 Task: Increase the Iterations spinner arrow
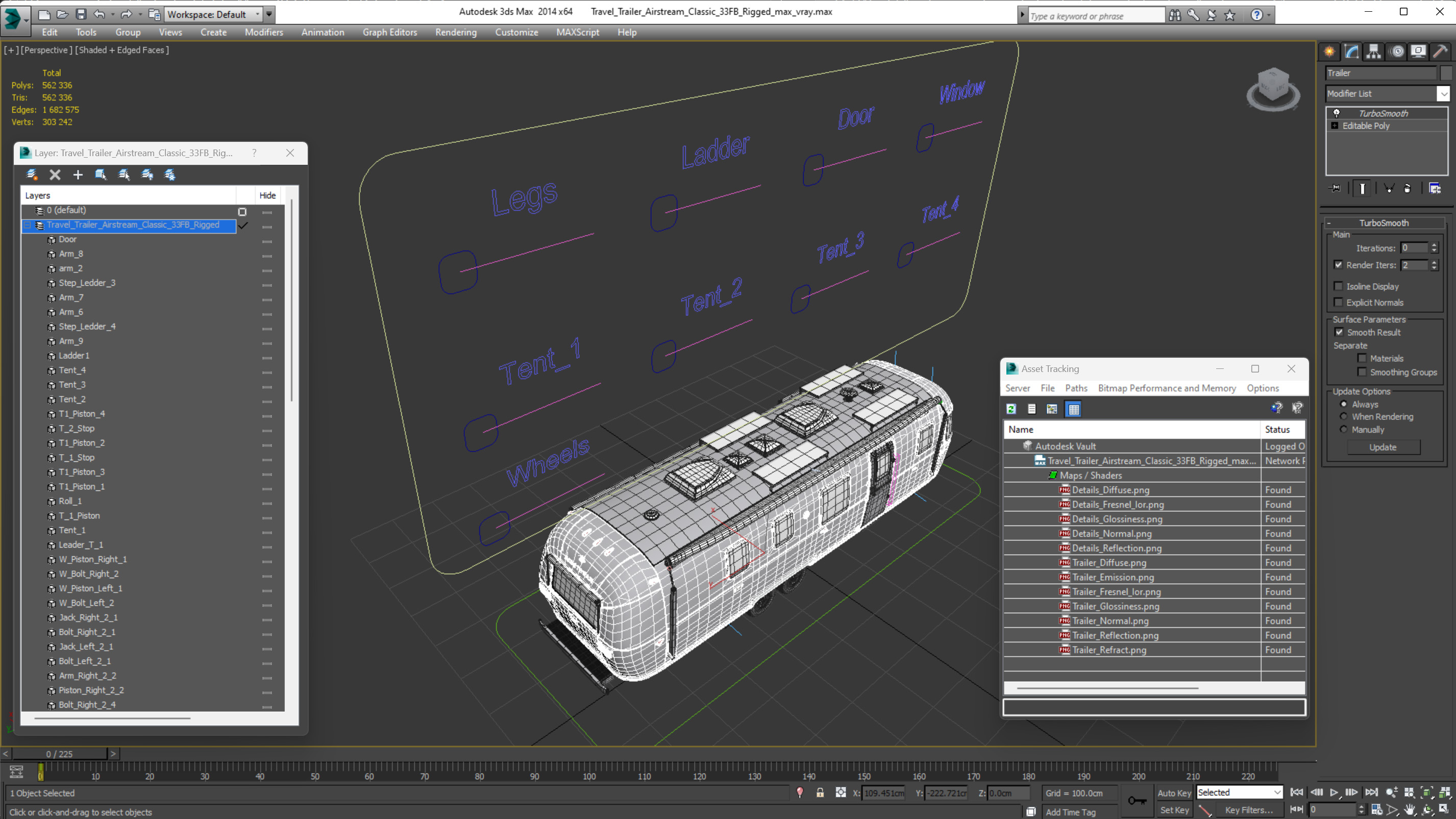tap(1434, 245)
